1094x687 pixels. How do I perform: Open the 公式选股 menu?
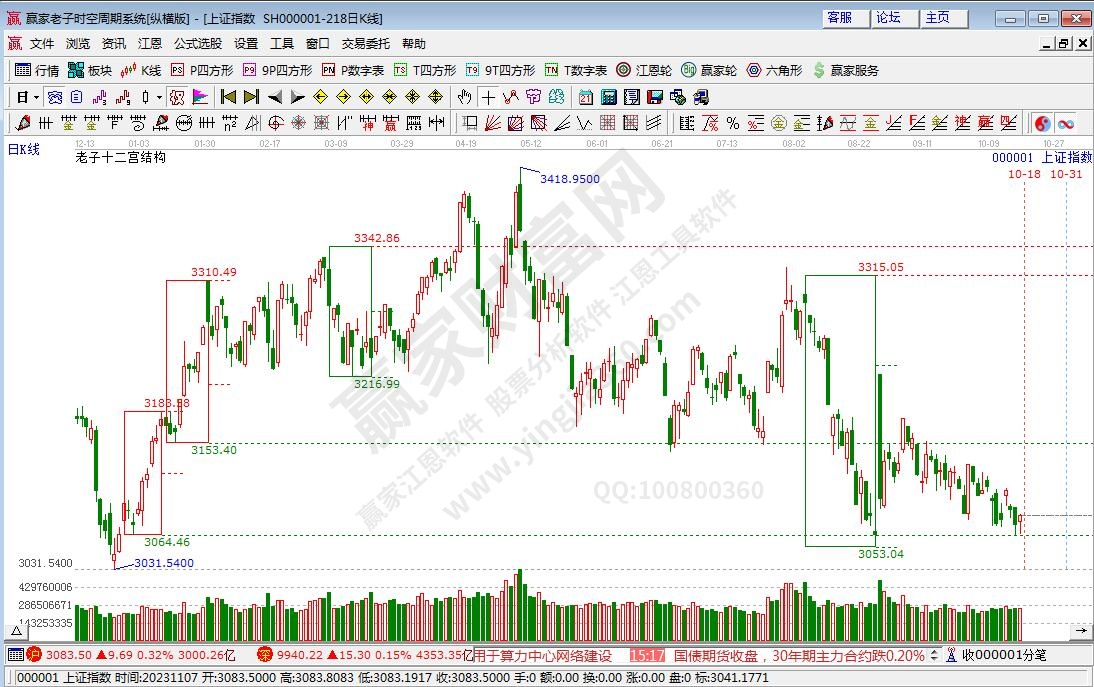[197, 44]
